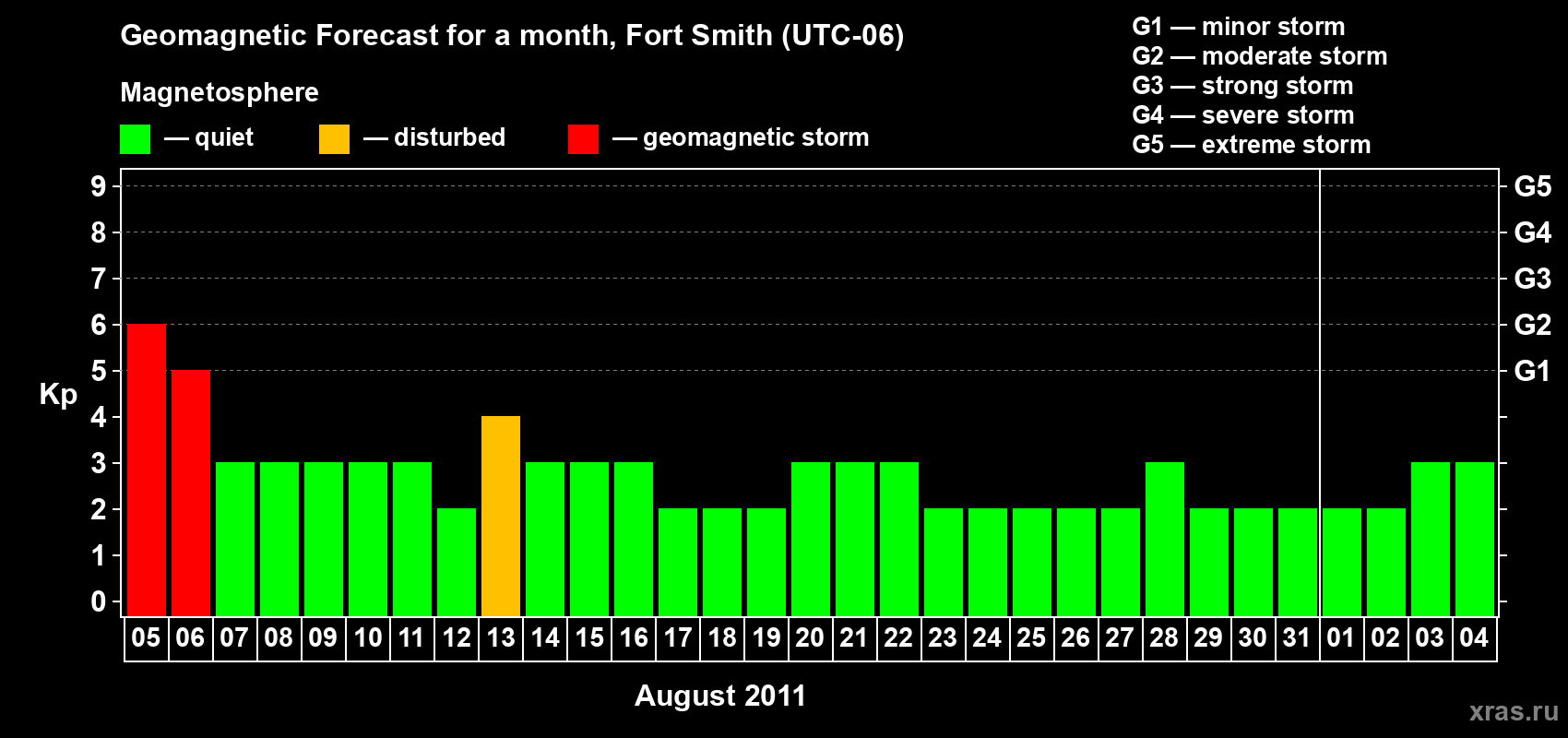Click the G5 label on right axis
The image size is (1568, 738).
coord(1533,186)
